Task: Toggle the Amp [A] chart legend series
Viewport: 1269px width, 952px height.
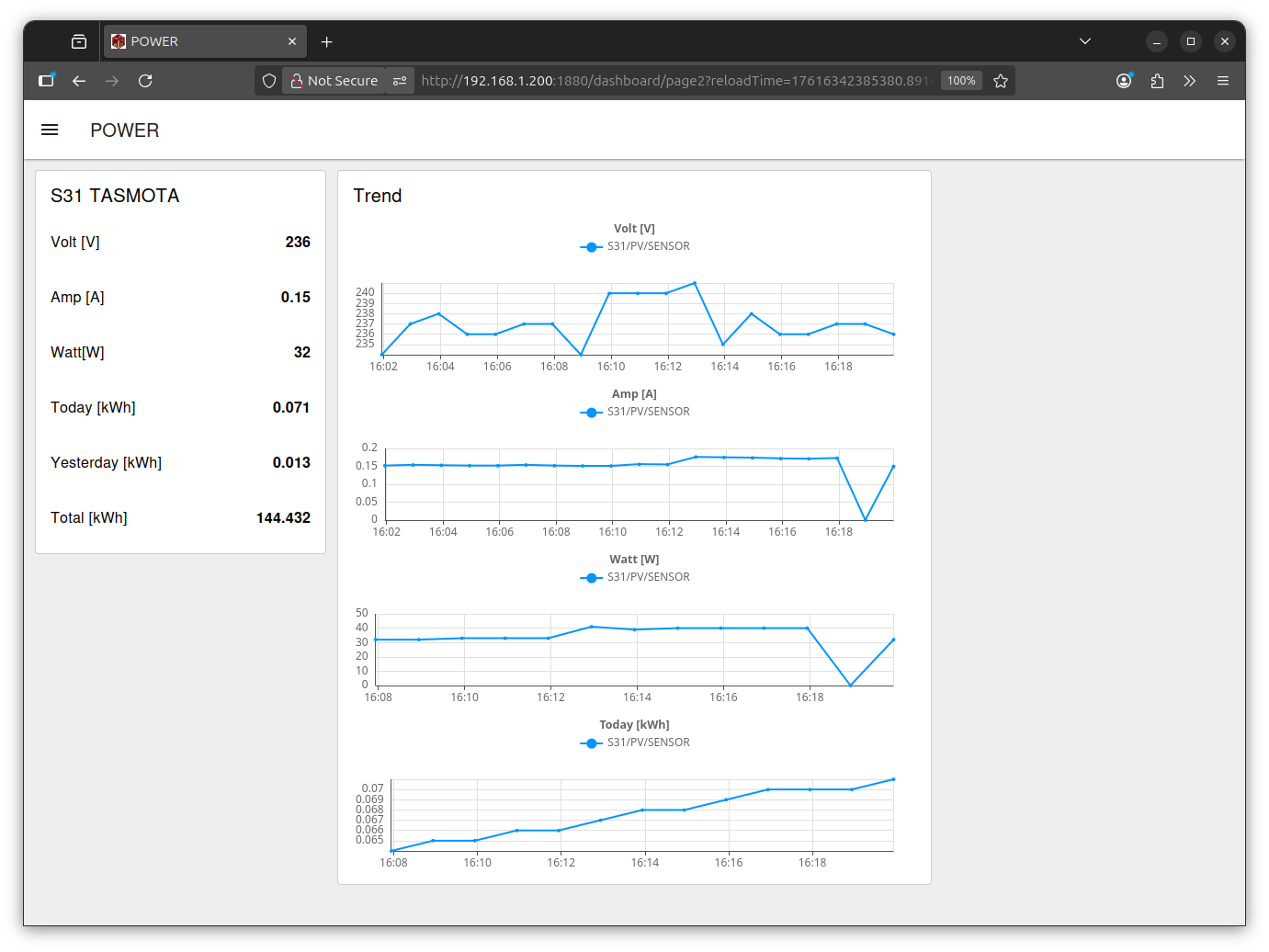Action: point(635,412)
